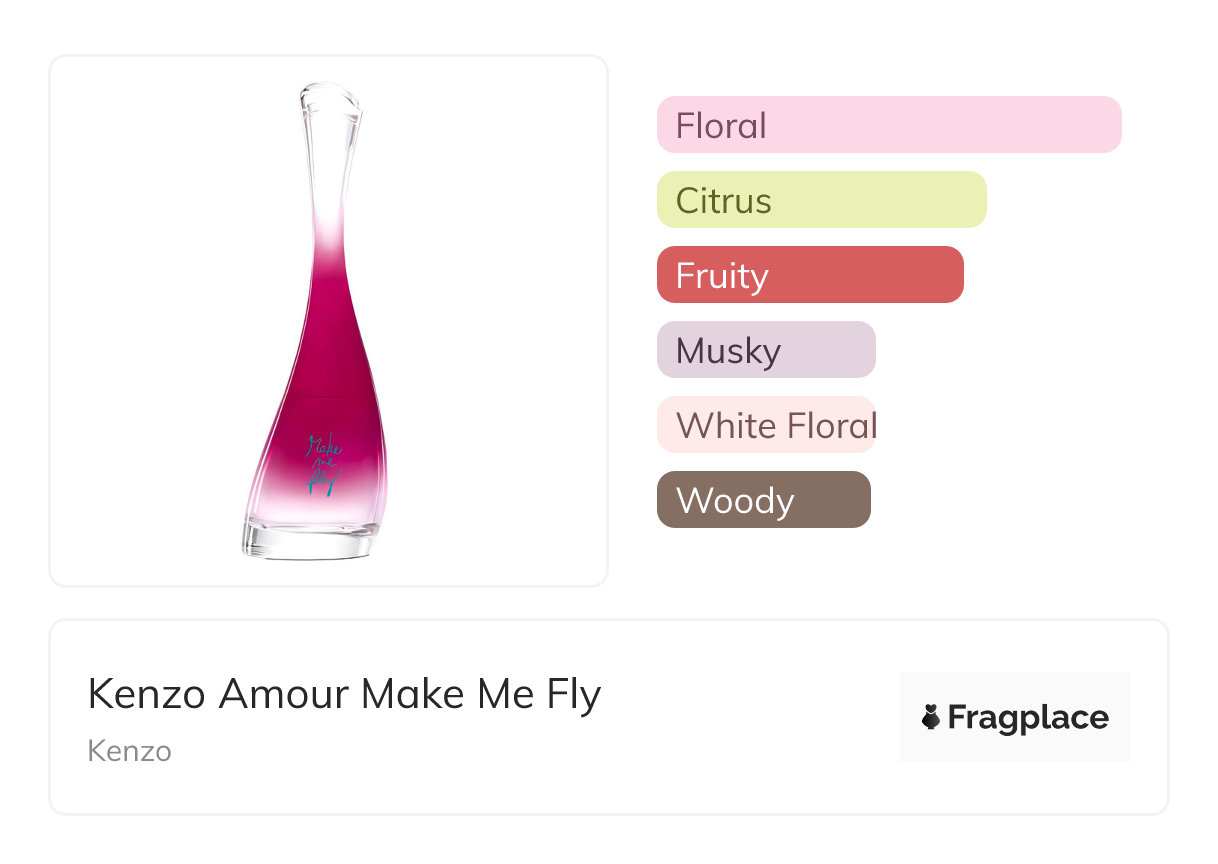Click the teal "Make me Fly" handwriting on bottle

(323, 463)
